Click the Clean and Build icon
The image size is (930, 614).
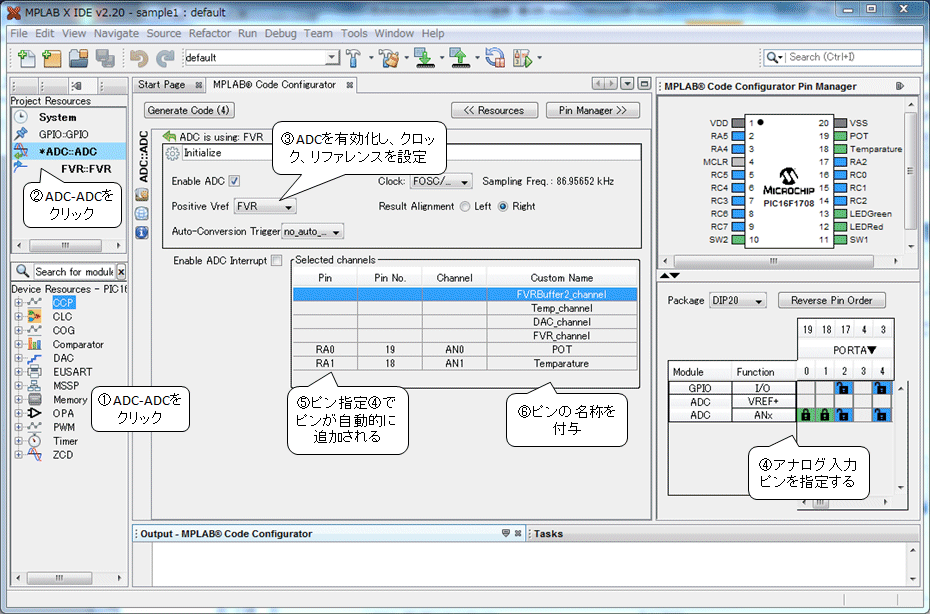point(390,58)
